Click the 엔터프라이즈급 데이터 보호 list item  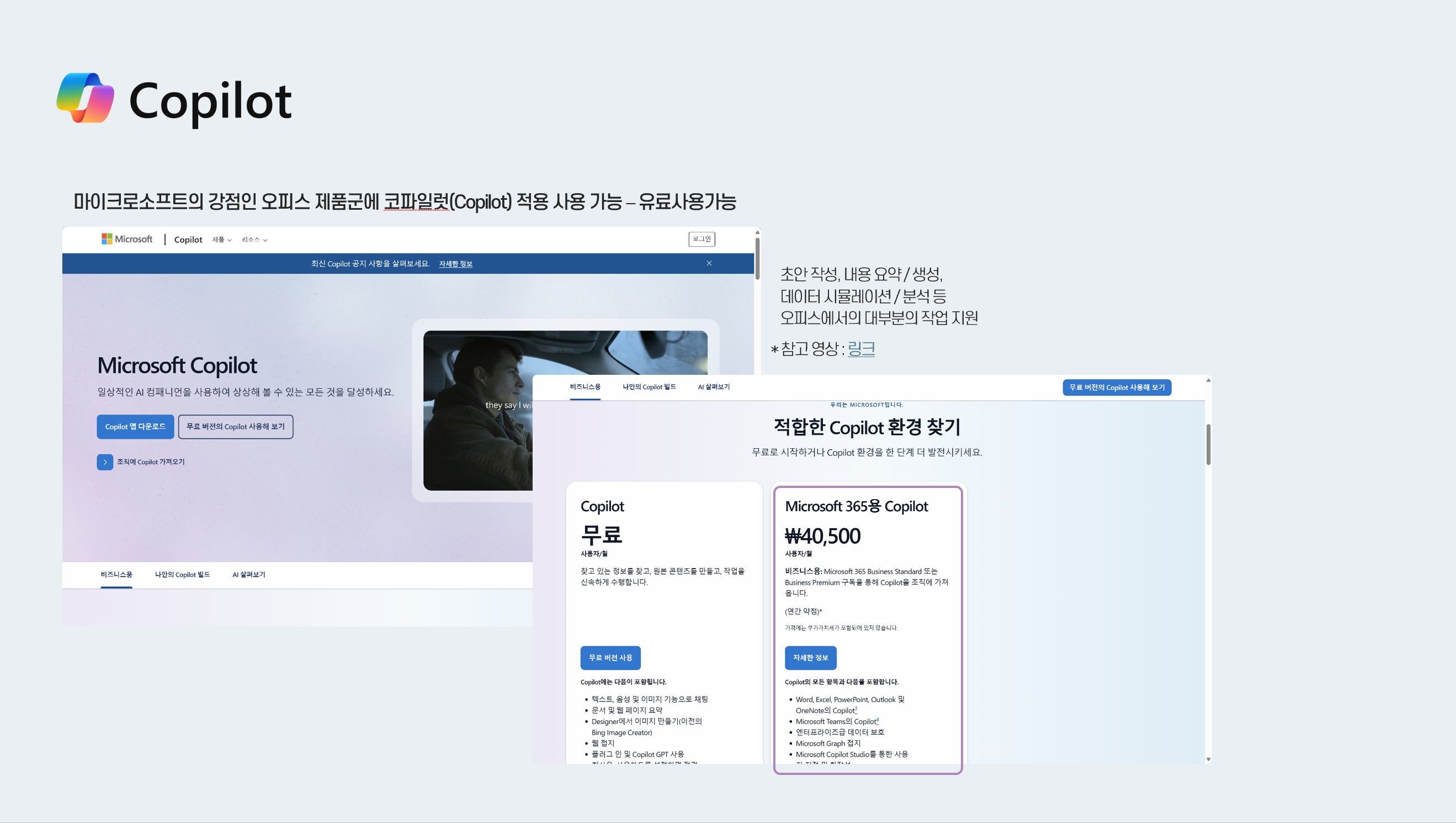[x=840, y=732]
